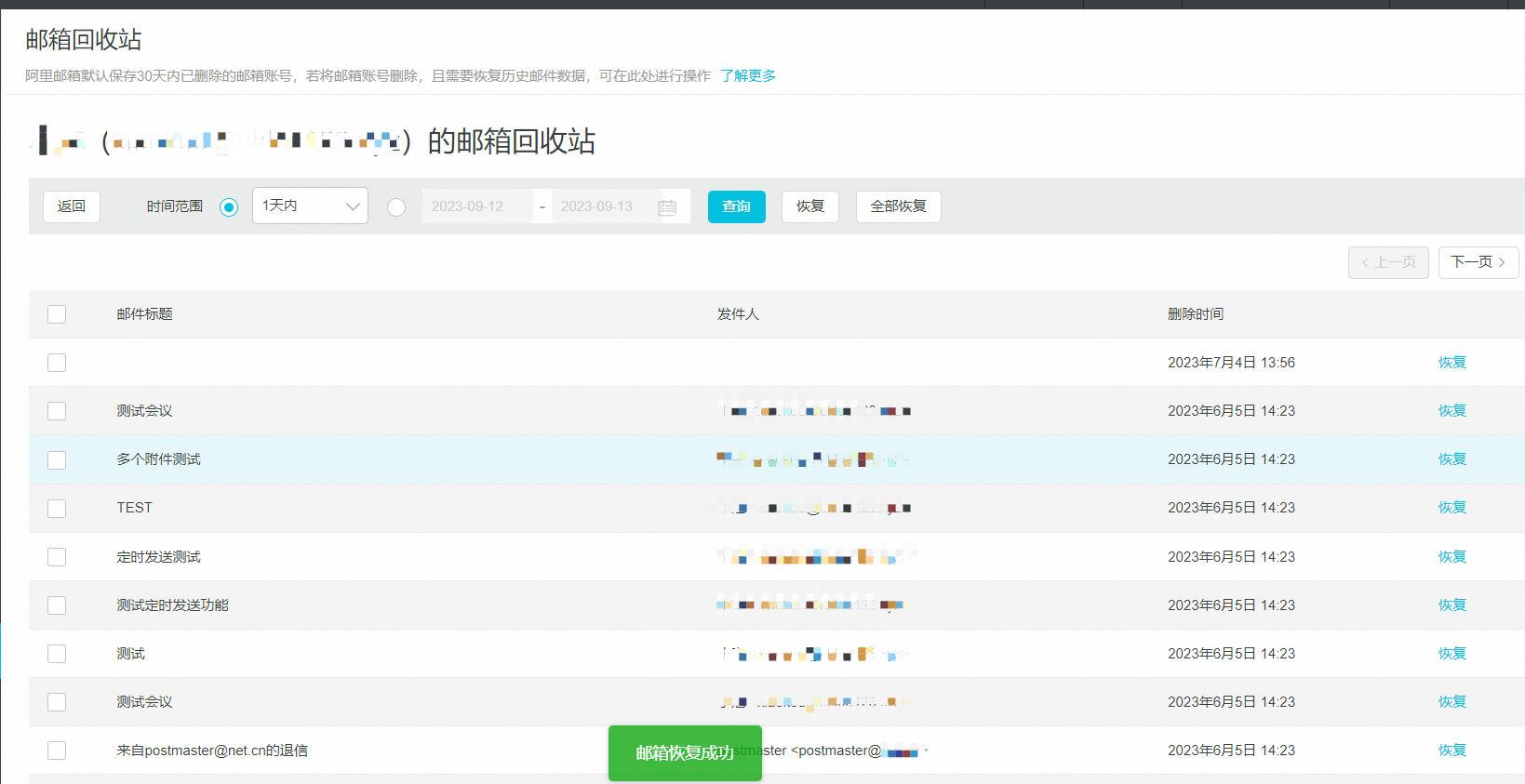The height and width of the screenshot is (784, 1525).
Task: Go back using the 返回 button
Action: click(x=72, y=206)
